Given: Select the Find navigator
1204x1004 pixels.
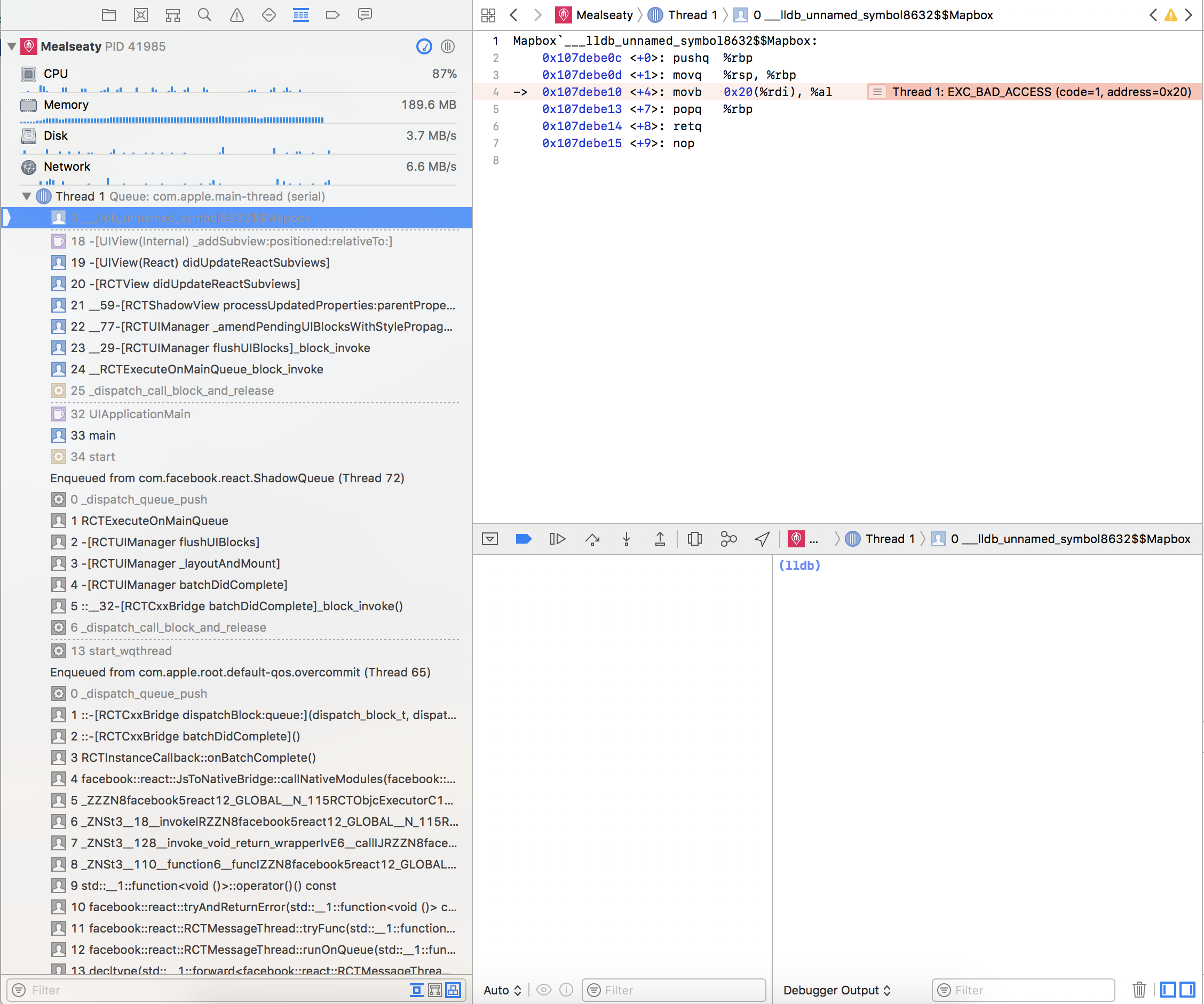Looking at the screenshot, I should pos(205,15).
